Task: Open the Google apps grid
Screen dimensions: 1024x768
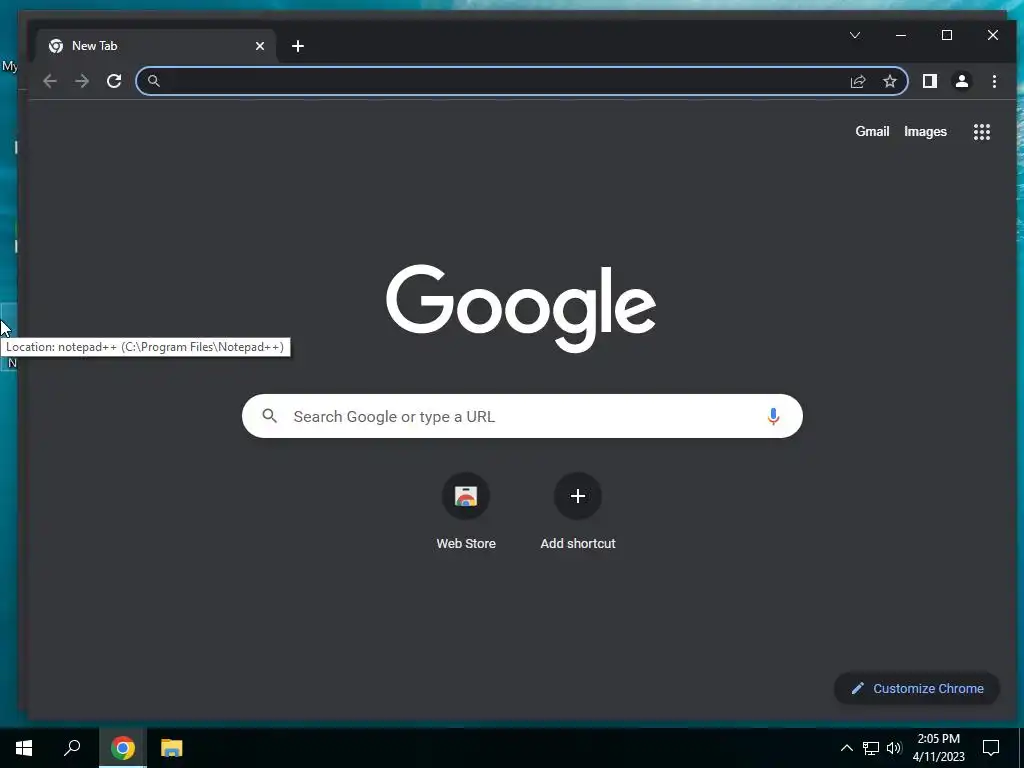Action: point(982,132)
